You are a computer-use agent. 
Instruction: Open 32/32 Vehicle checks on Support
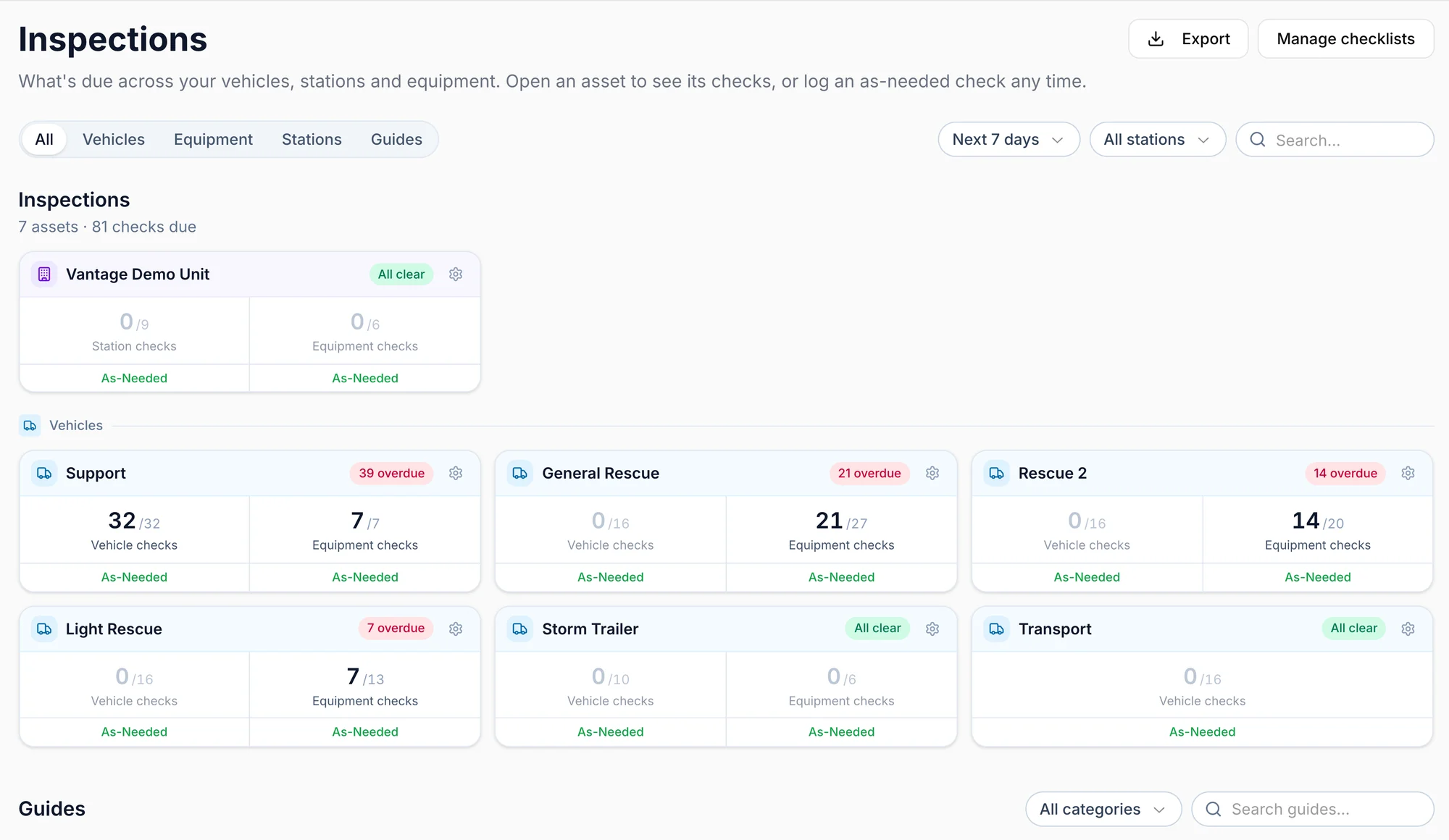(134, 530)
